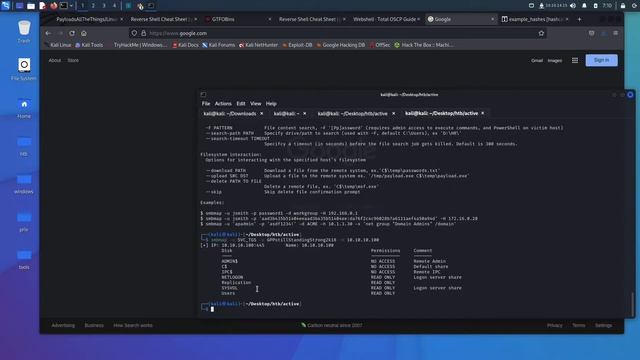This screenshot has width=640, height=360.
Task: Open terminal View menu
Action: [256, 104]
